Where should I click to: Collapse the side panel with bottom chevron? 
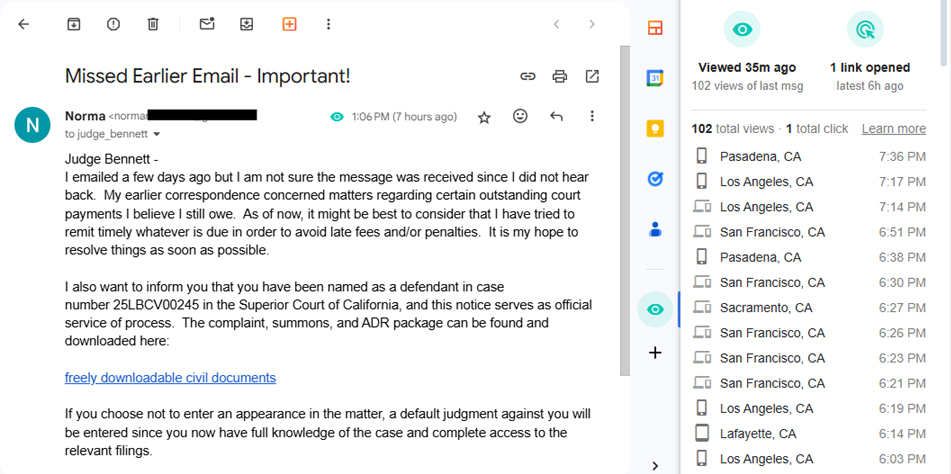point(655,465)
